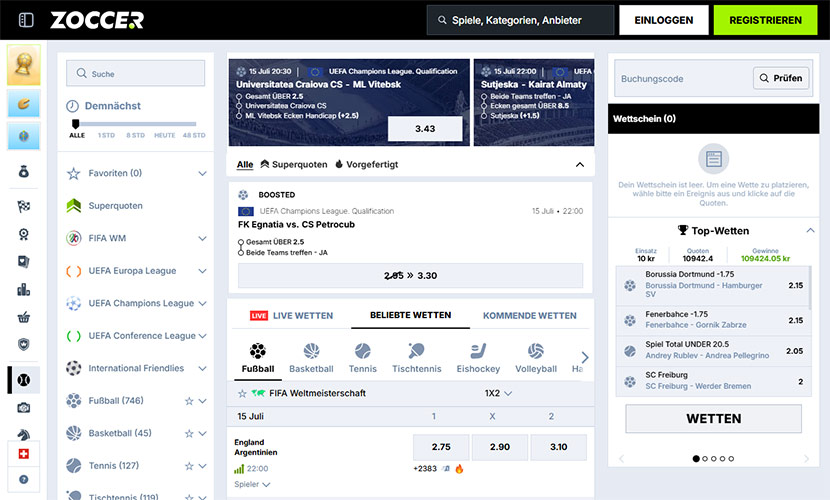Open the Swiss flag language icon
The width and height of the screenshot is (830, 500).
coord(24,453)
